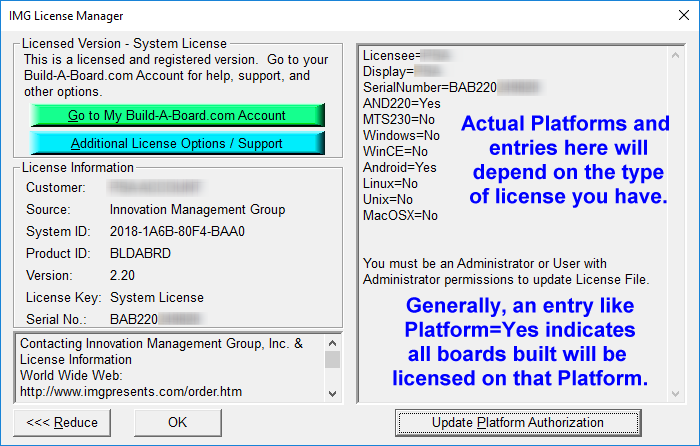Click Update Platform Authorization button
The height and width of the screenshot is (446, 700).
517,422
